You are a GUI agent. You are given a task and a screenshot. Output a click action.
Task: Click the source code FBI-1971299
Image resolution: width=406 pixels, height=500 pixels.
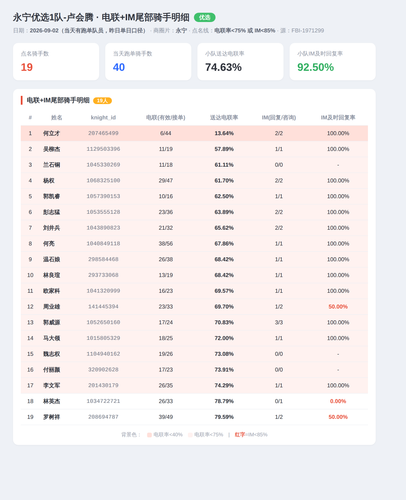pyautogui.click(x=308, y=31)
